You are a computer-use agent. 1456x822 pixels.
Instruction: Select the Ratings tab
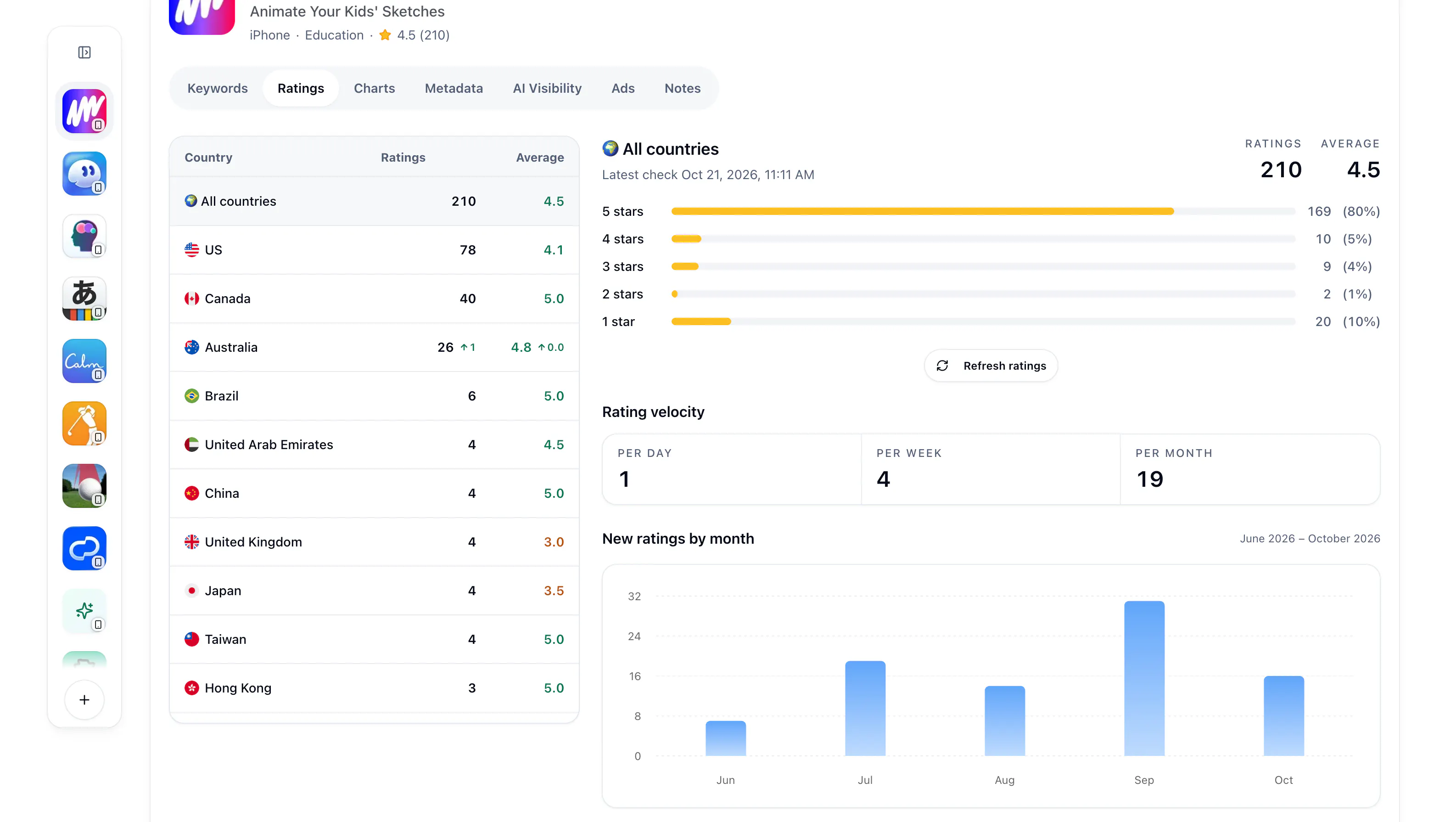pos(301,88)
